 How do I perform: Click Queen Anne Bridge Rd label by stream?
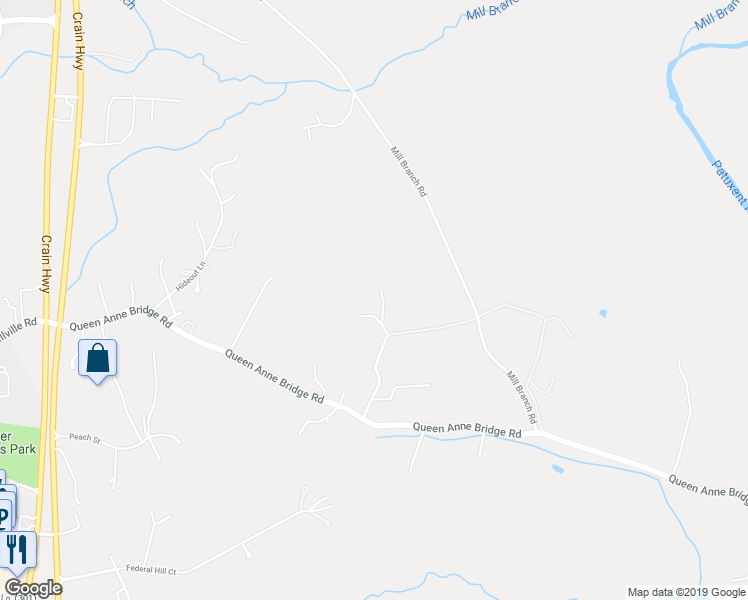pyautogui.click(x=467, y=430)
